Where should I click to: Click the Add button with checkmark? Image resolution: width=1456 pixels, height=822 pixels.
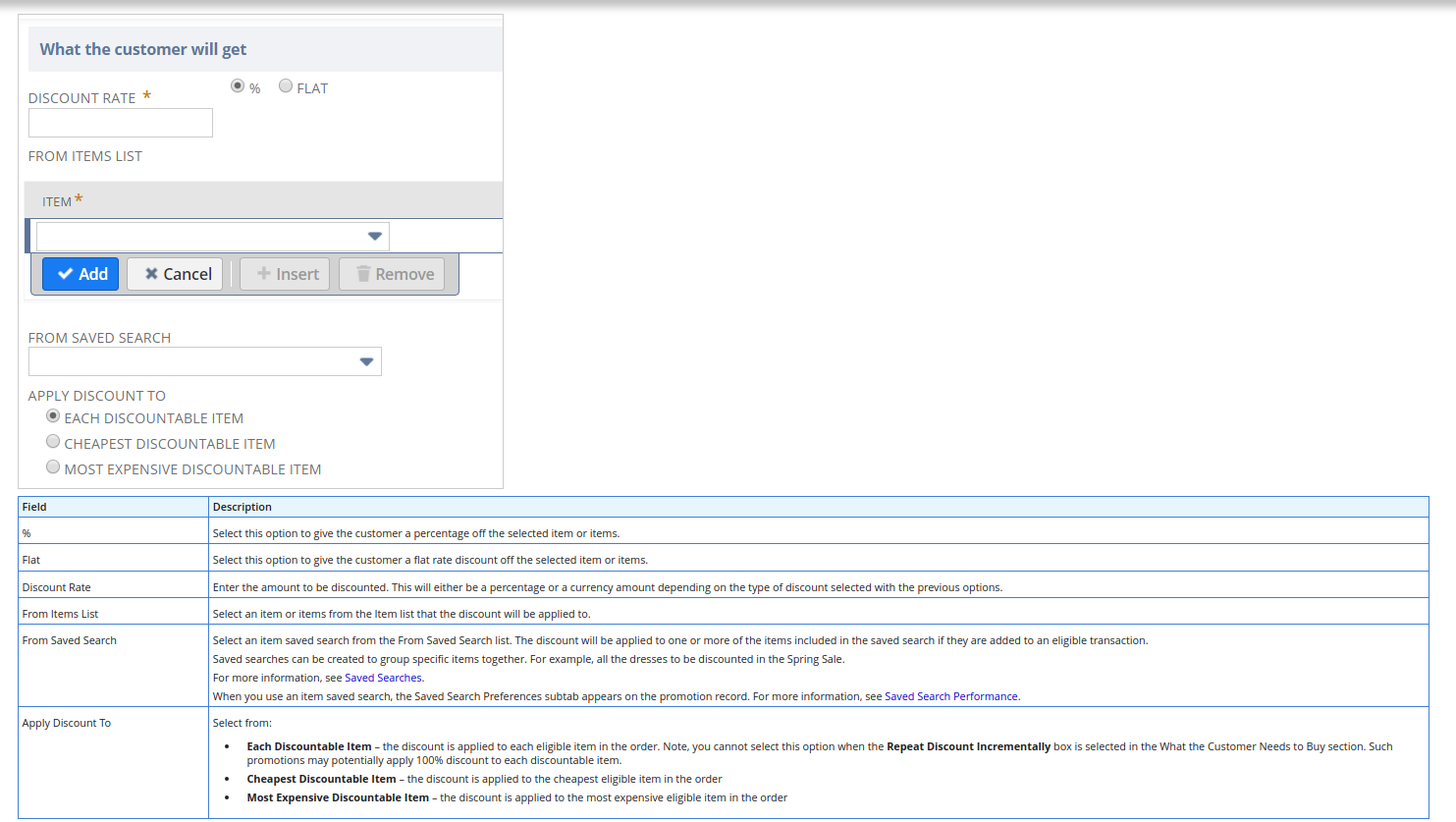81,274
